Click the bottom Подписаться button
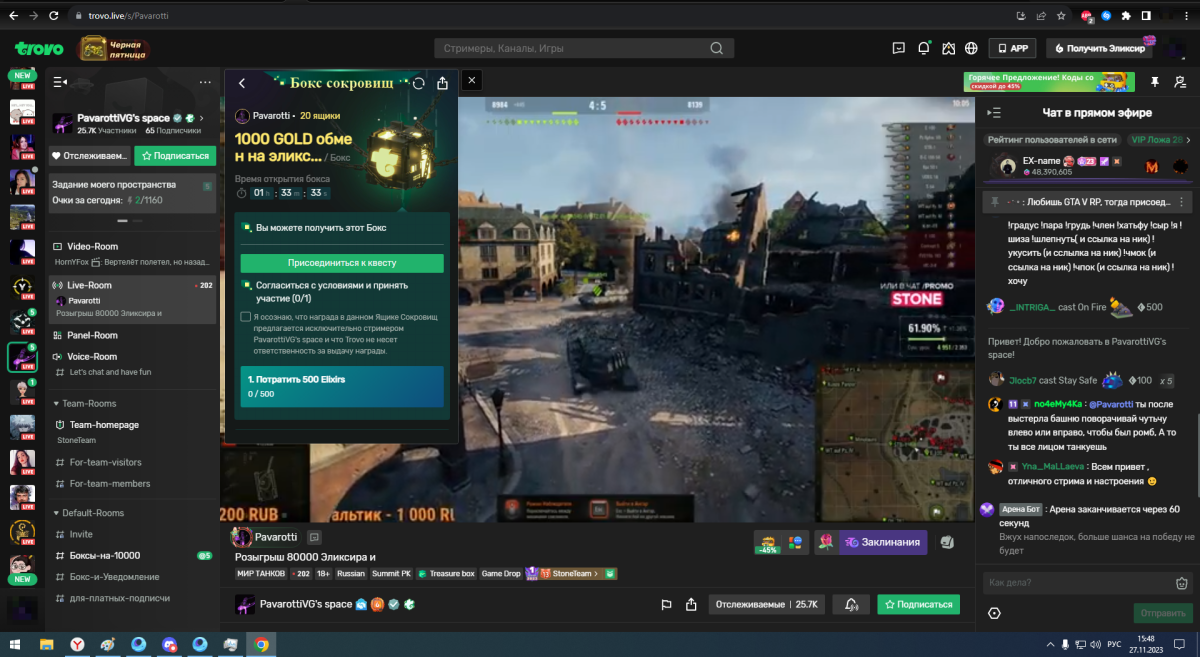The width and height of the screenshot is (1200, 657). [x=918, y=604]
